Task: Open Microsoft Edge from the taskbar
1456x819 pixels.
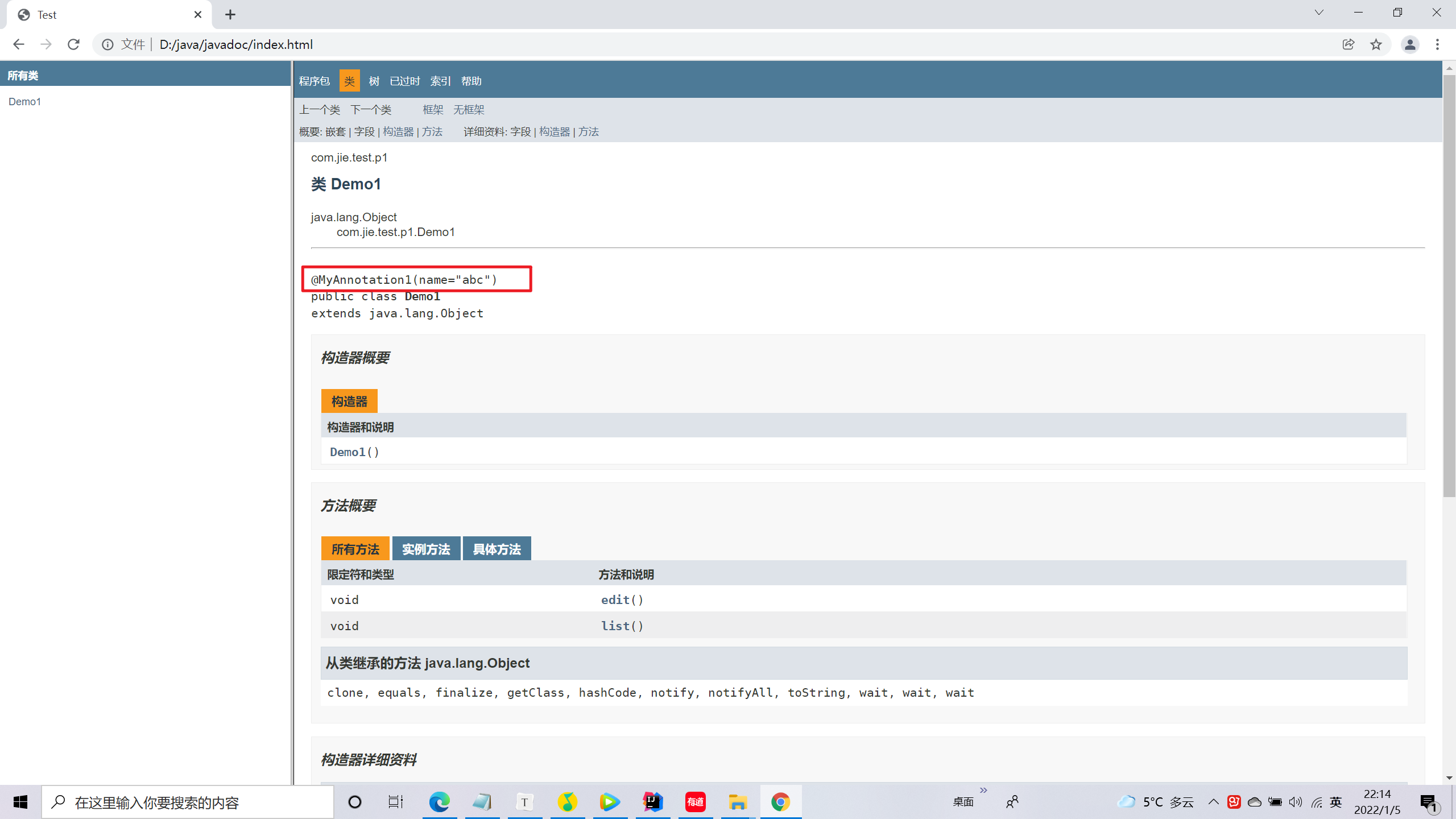Action: coord(439,802)
